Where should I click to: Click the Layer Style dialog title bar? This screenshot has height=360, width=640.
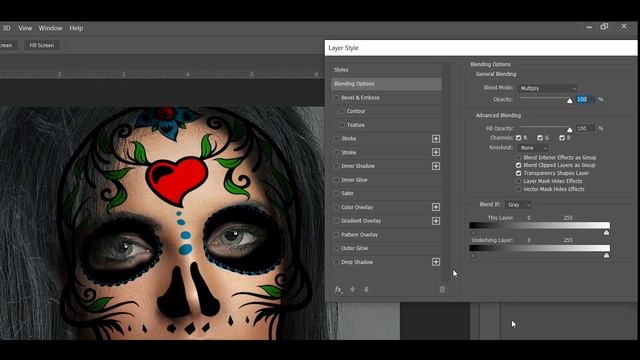481,48
